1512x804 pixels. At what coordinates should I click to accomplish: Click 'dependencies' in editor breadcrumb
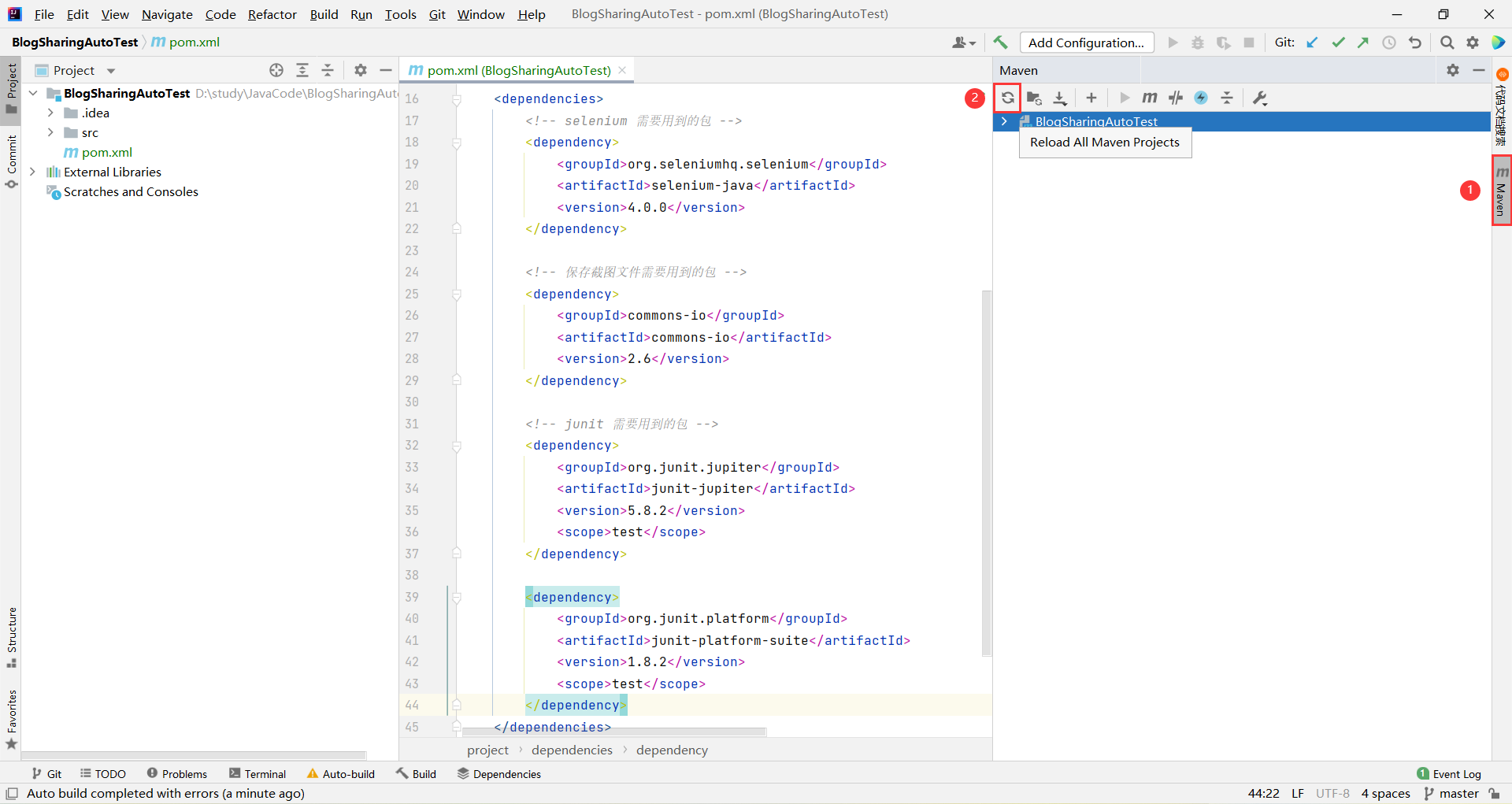pos(572,750)
